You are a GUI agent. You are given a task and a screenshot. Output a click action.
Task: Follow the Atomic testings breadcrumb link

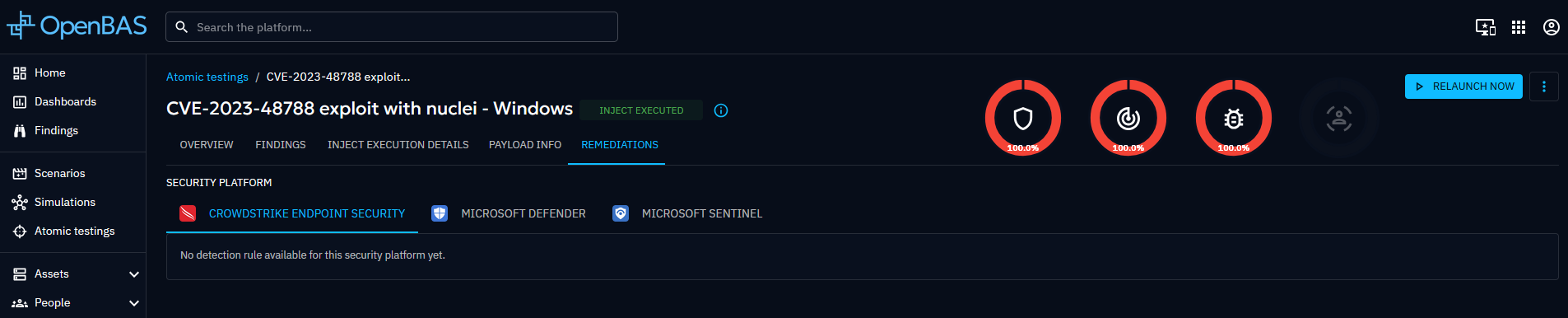[207, 77]
